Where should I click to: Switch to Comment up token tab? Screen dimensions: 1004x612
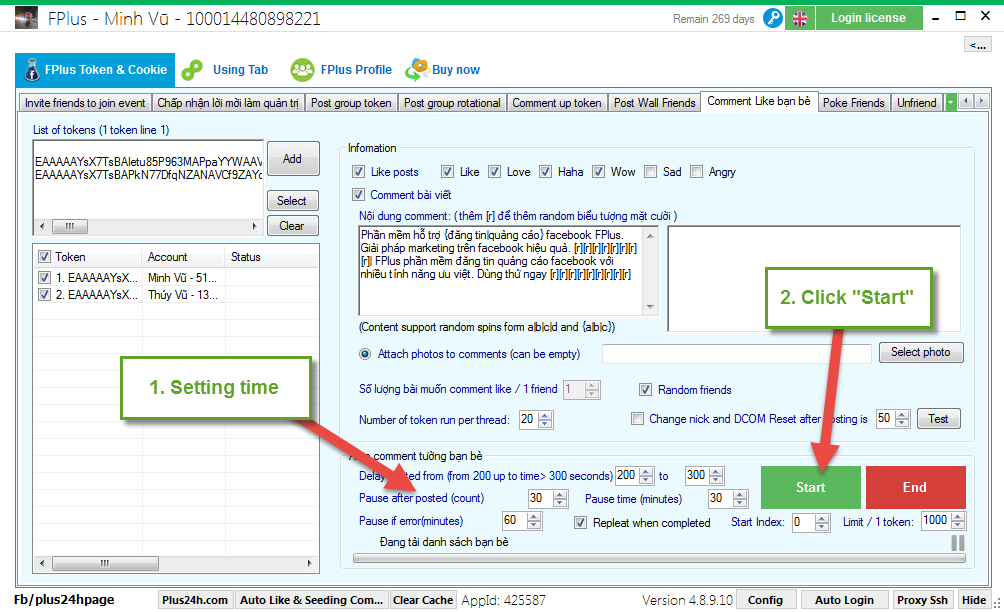(x=556, y=102)
